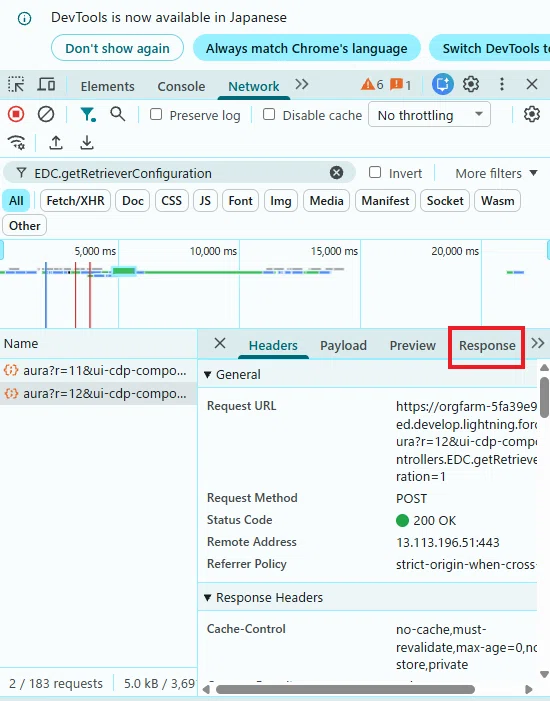This screenshot has width=550, height=701.
Task: Enable the Preserve log checkbox
Action: point(156,114)
